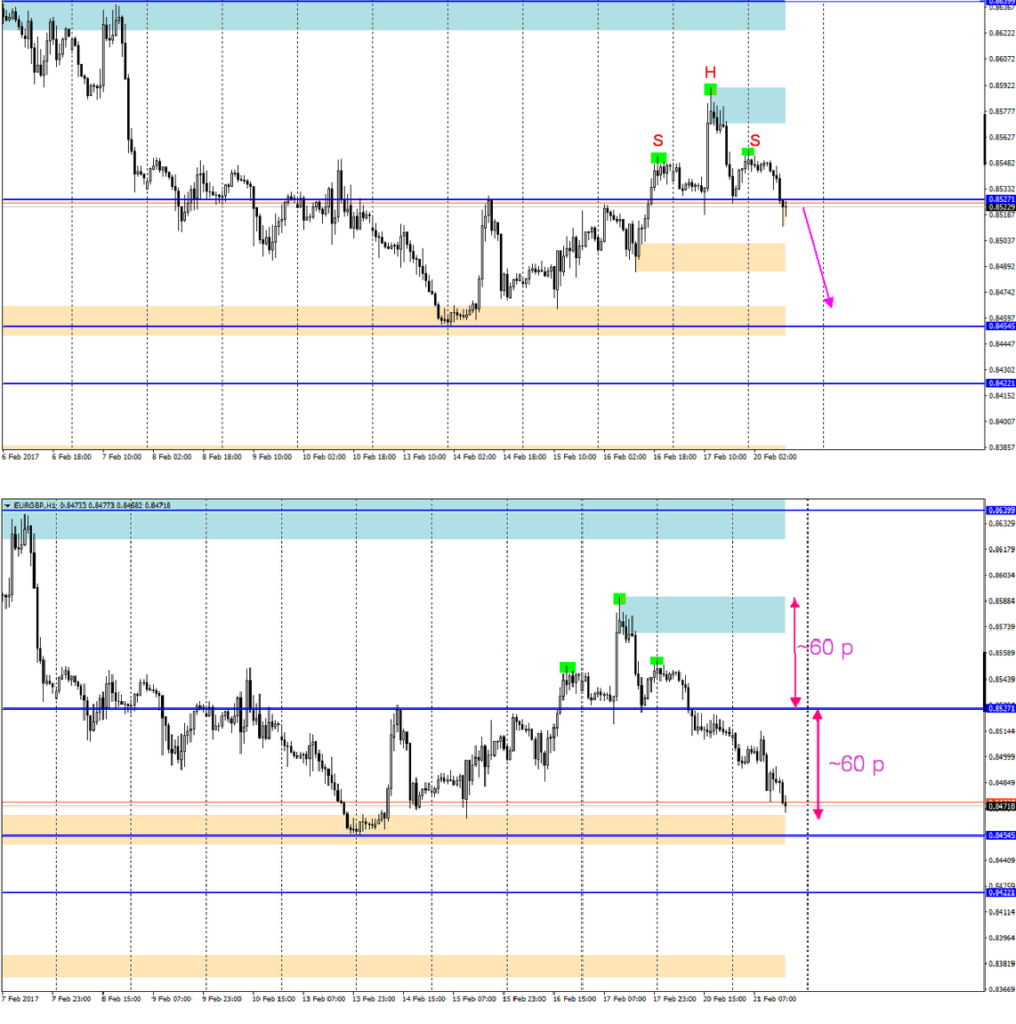Click the 0.86222 price axis label

click(x=1002, y=33)
